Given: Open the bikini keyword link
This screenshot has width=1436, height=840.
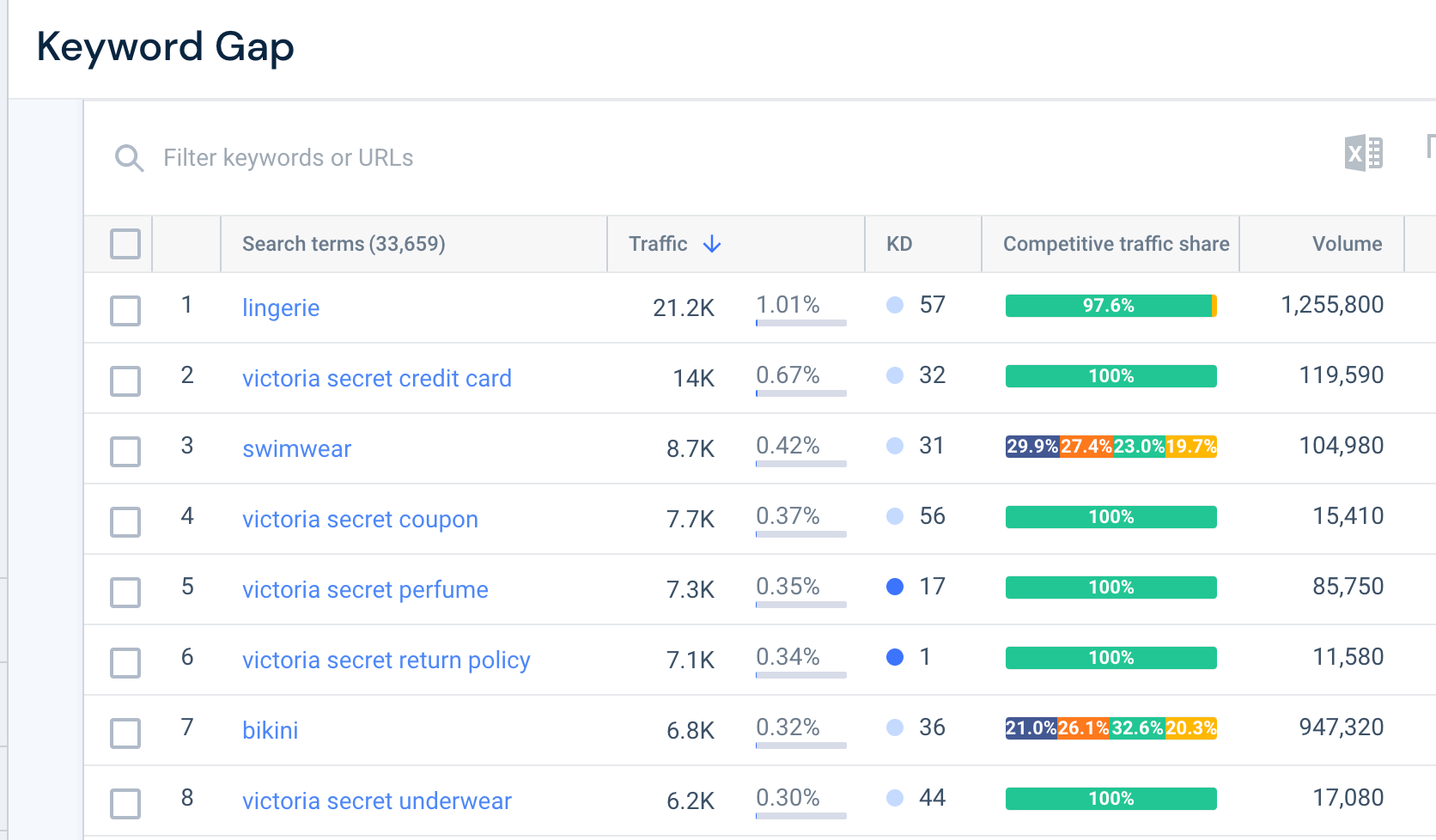Looking at the screenshot, I should pyautogui.click(x=270, y=730).
